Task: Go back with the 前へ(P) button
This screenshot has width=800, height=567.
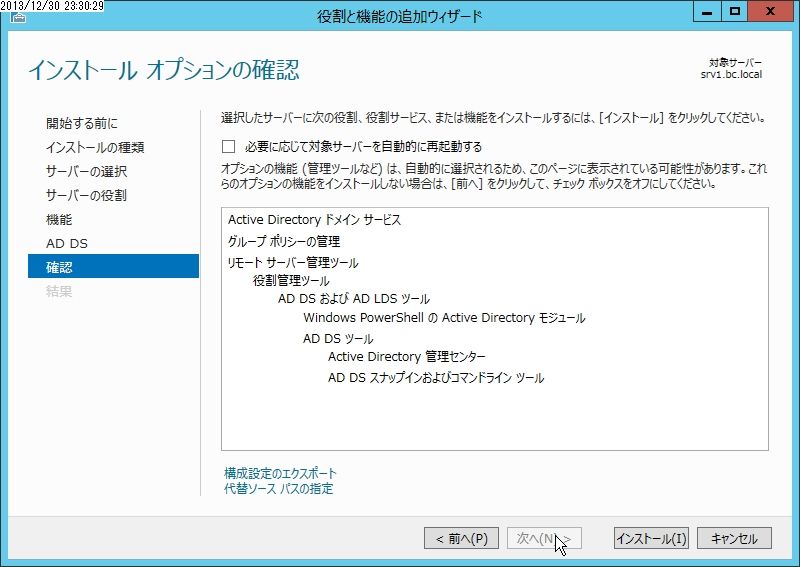Action: (x=461, y=538)
